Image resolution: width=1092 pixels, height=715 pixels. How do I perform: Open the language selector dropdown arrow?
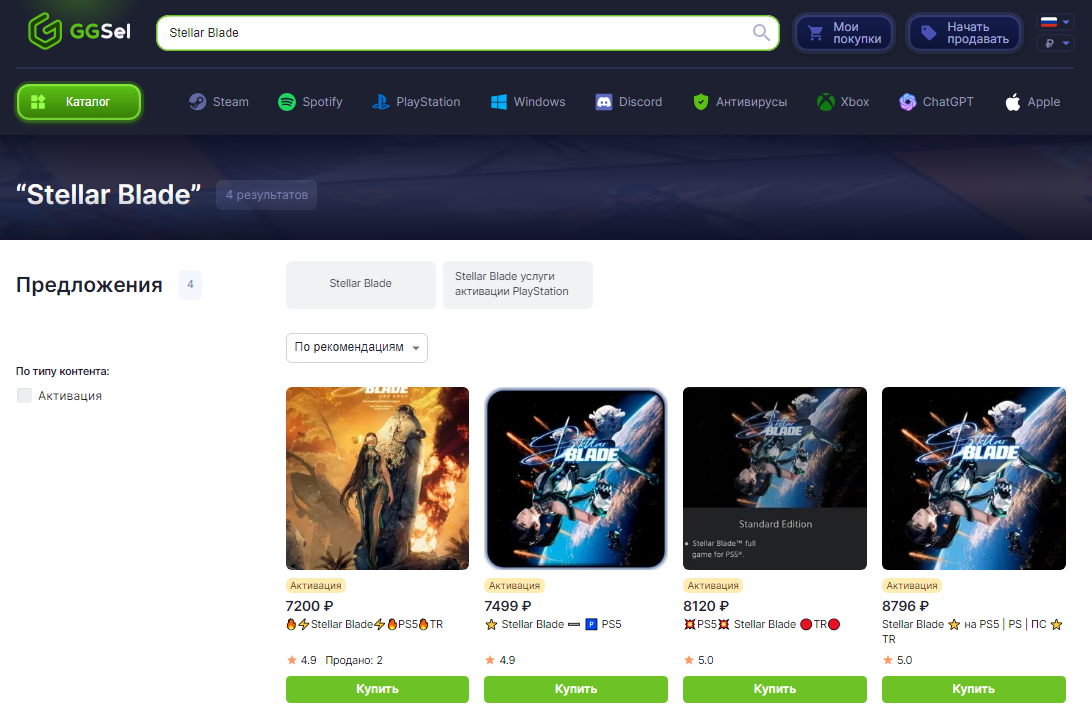(1066, 22)
